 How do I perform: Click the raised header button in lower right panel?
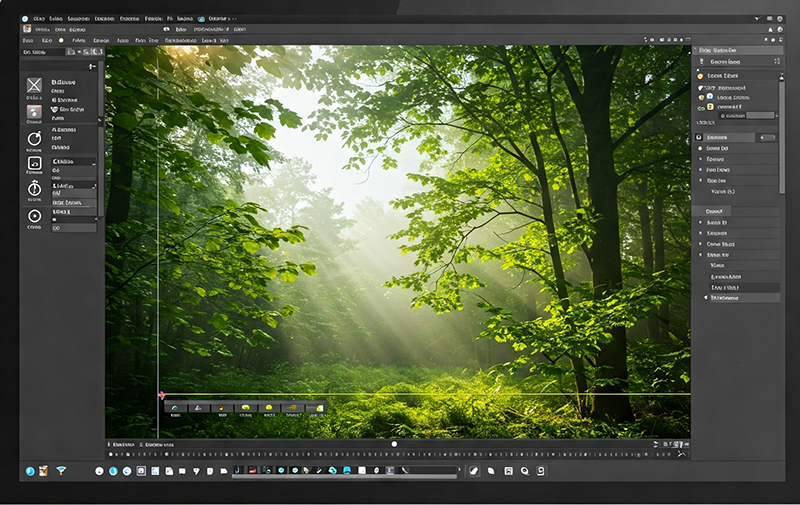(x=714, y=211)
